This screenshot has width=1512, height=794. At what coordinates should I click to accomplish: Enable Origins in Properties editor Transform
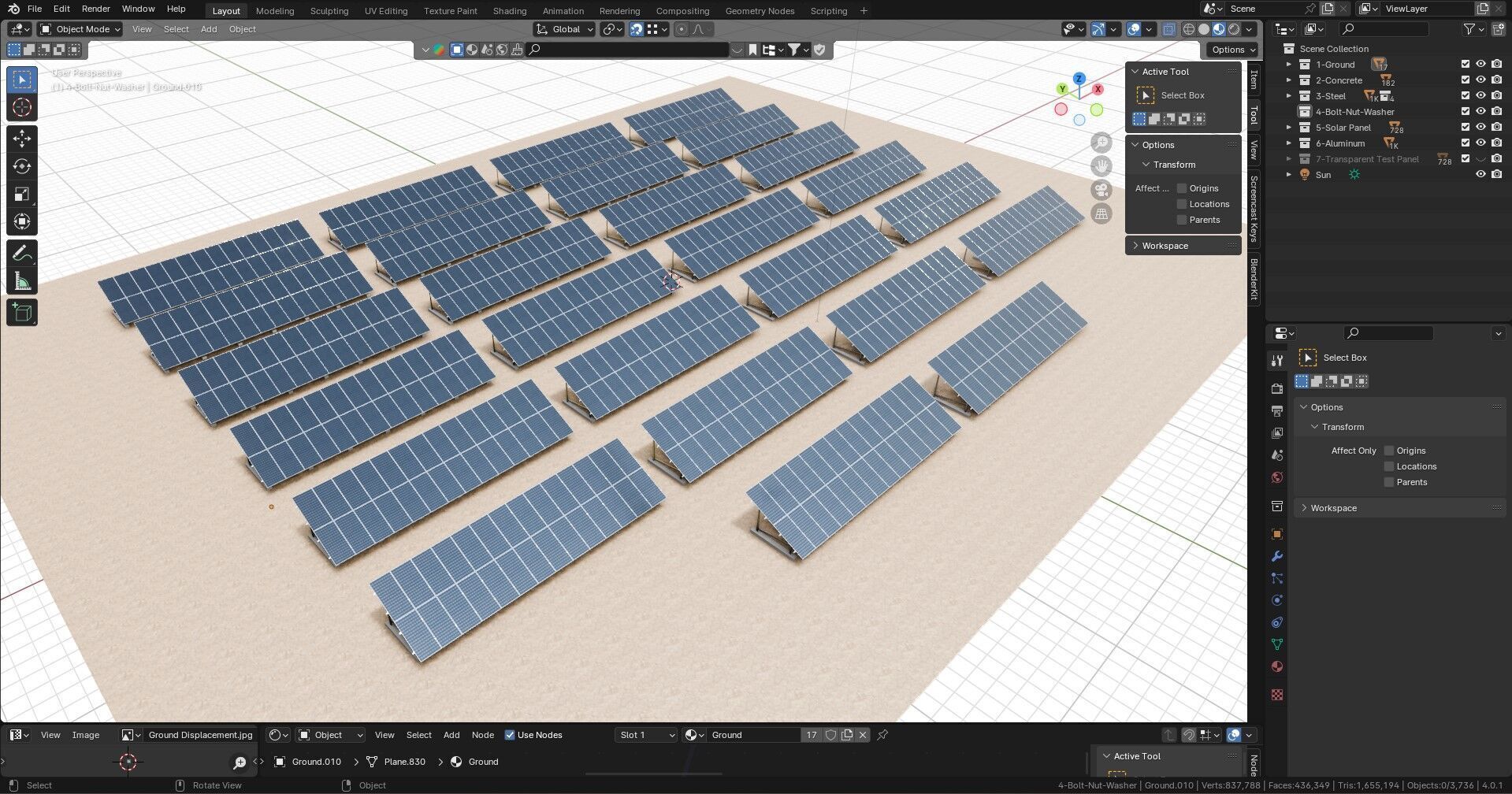tap(1389, 451)
